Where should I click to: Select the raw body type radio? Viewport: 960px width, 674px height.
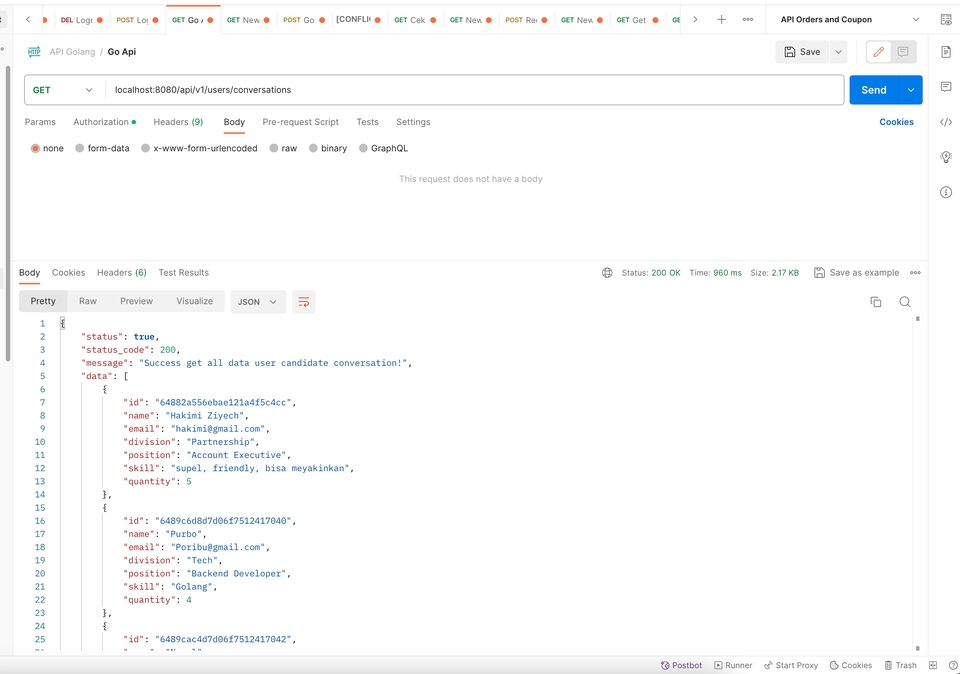(274, 148)
